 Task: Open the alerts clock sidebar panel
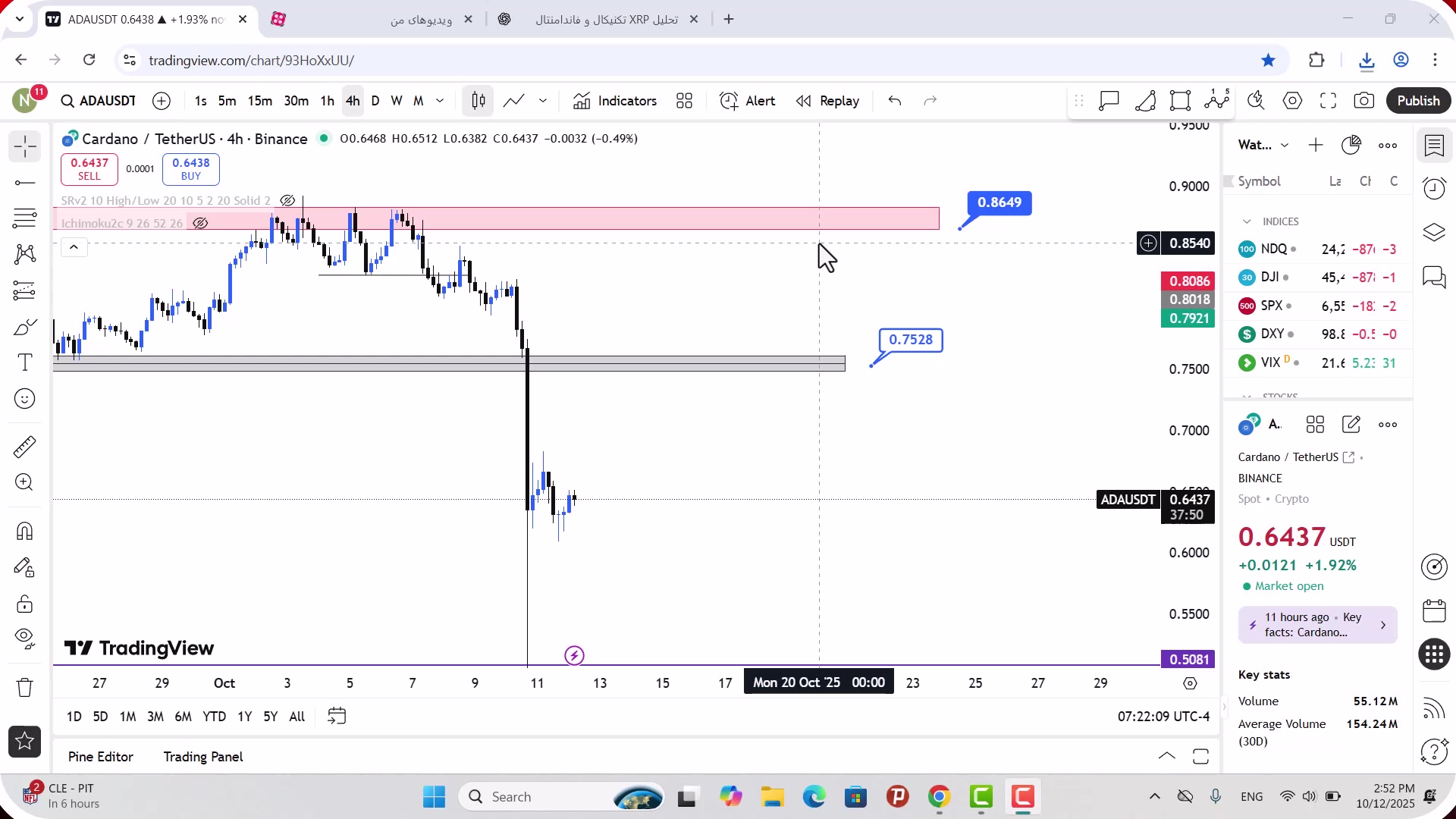click(x=1434, y=188)
